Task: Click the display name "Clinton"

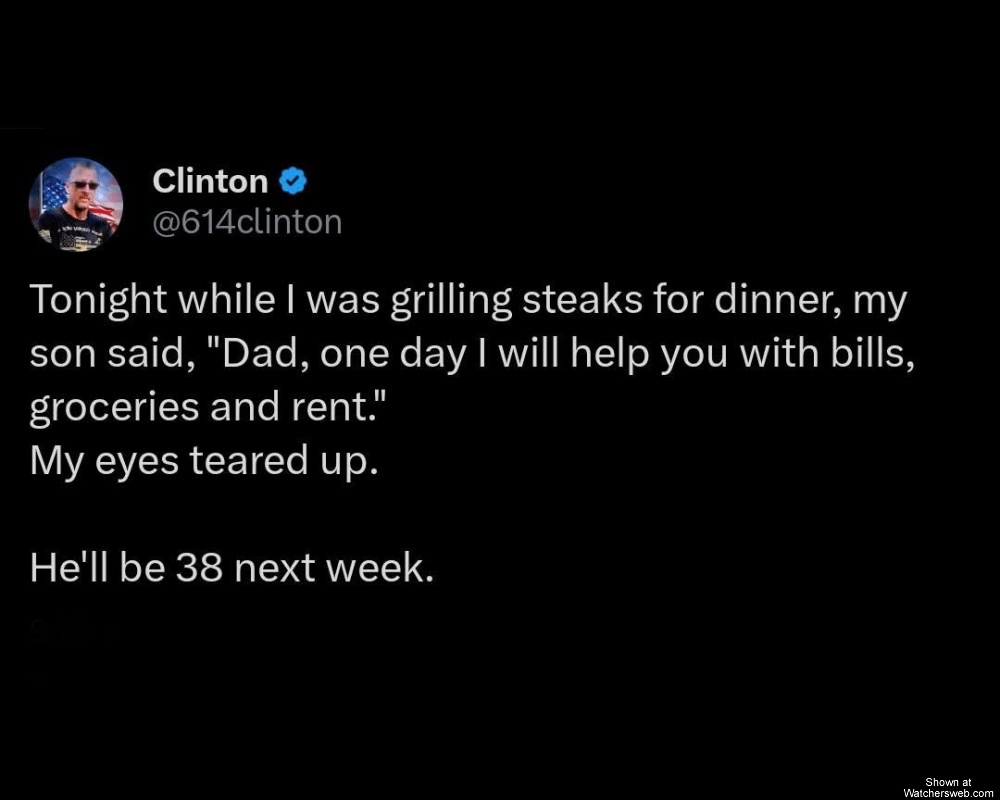Action: pyautogui.click(x=210, y=182)
